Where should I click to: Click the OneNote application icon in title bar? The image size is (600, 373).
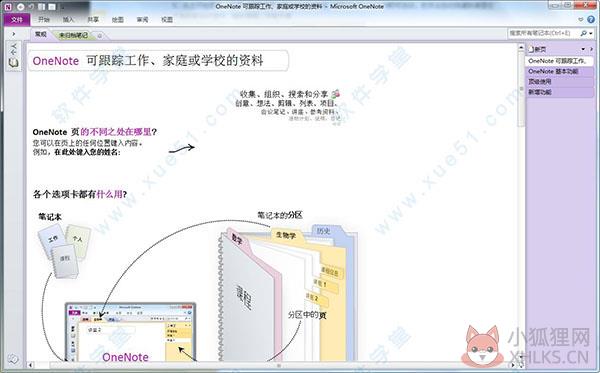point(8,7)
